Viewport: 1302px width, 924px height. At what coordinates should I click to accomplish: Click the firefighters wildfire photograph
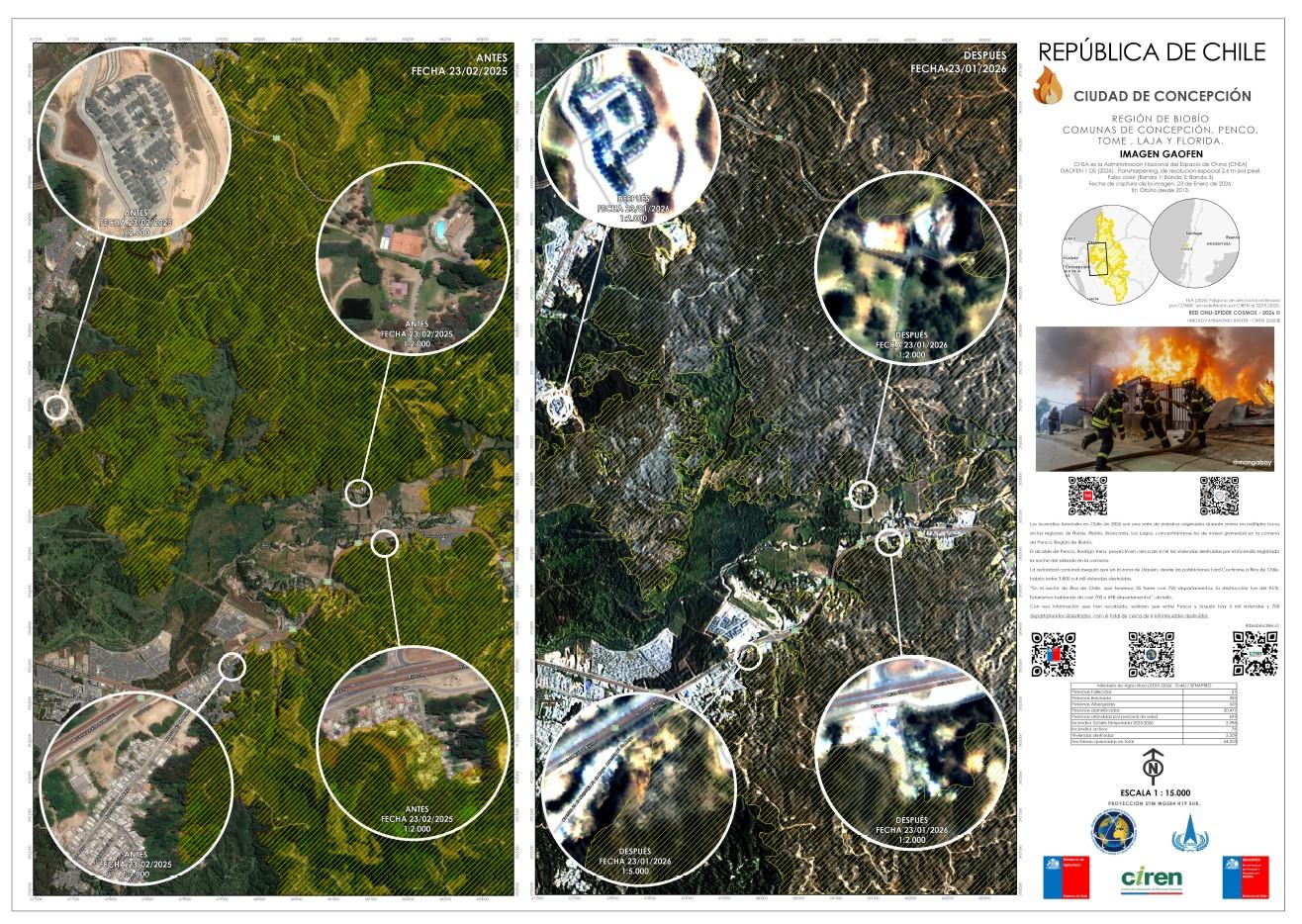(x=1155, y=400)
